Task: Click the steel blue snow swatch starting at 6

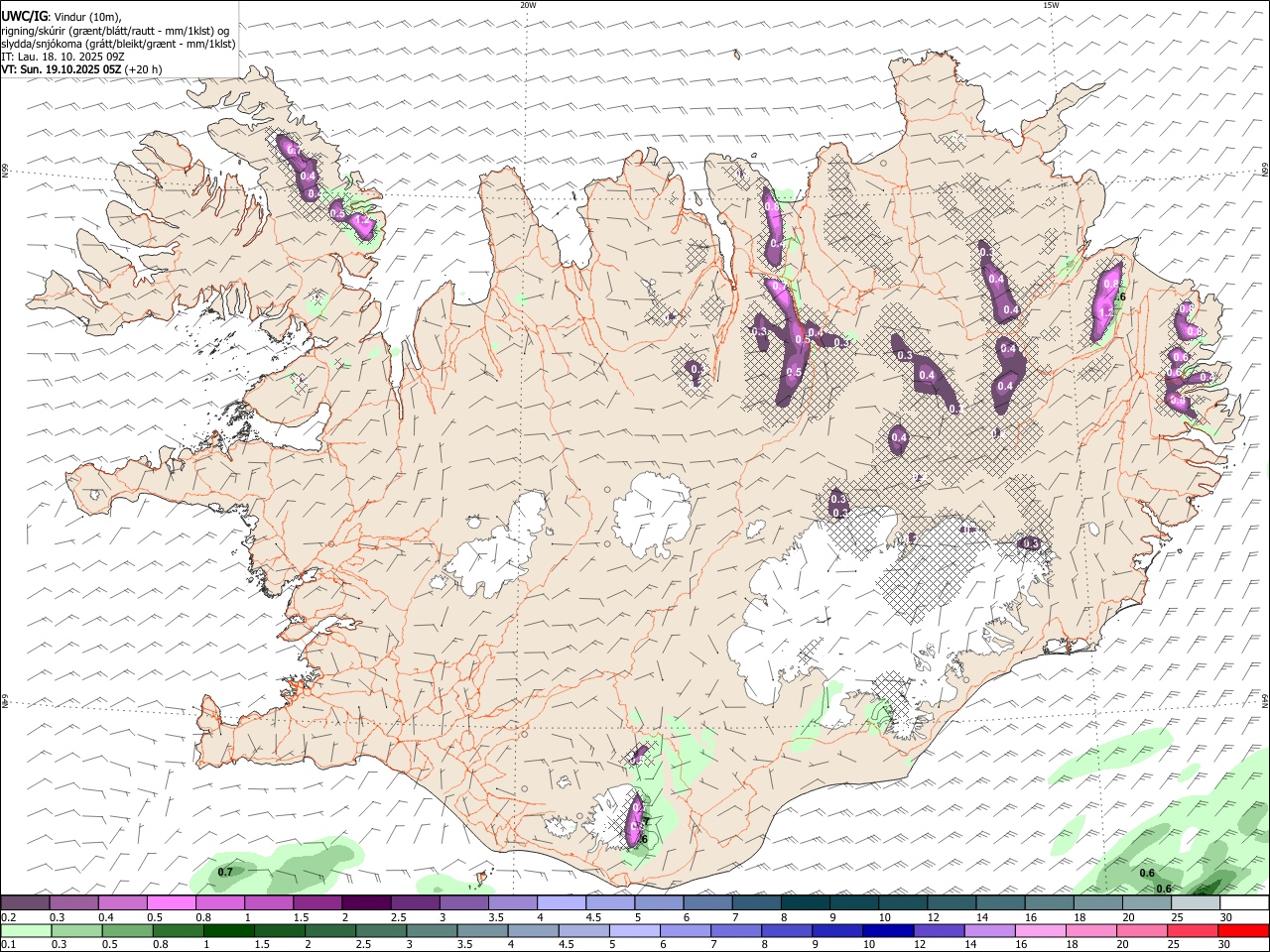Action: coord(707,902)
